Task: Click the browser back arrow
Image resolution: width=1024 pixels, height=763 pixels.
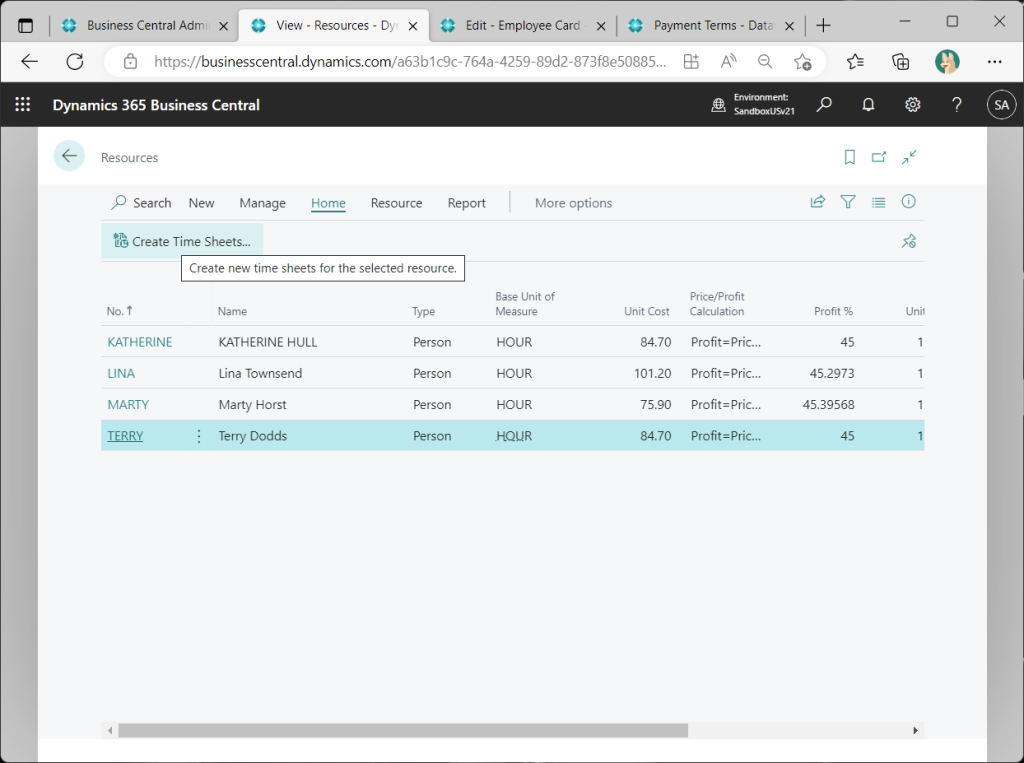Action: 29,61
